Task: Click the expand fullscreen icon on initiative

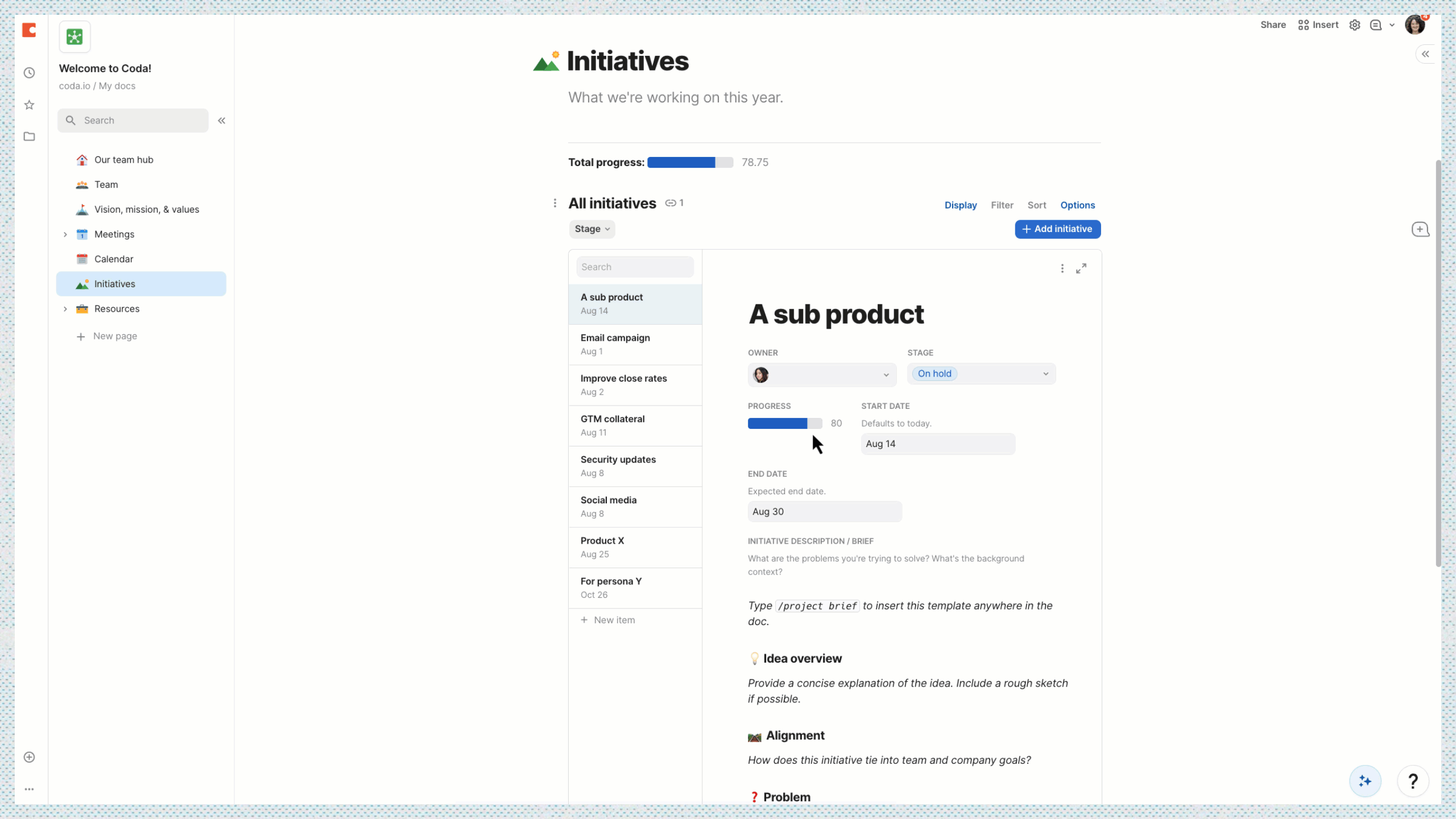Action: (1082, 268)
